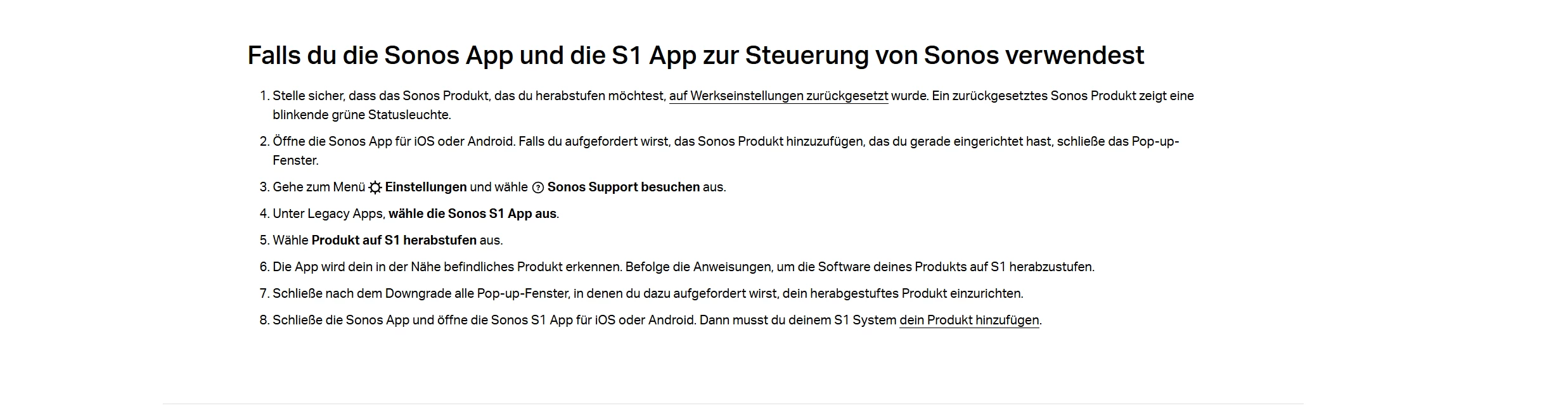Click the word 'Fenster.' under step 2
The image size is (1568, 408).
[x=295, y=161]
